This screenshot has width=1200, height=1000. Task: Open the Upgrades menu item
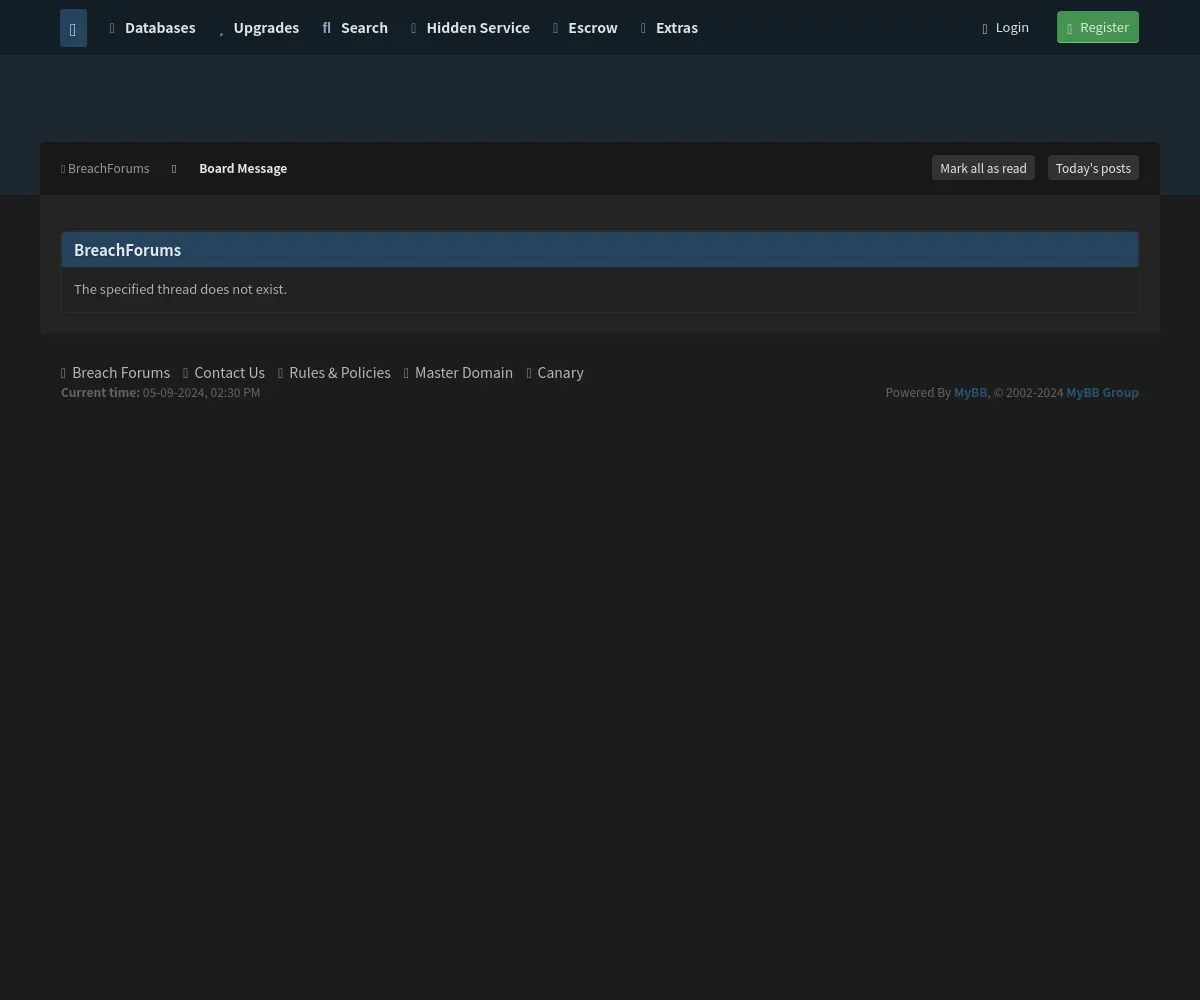[x=259, y=28]
